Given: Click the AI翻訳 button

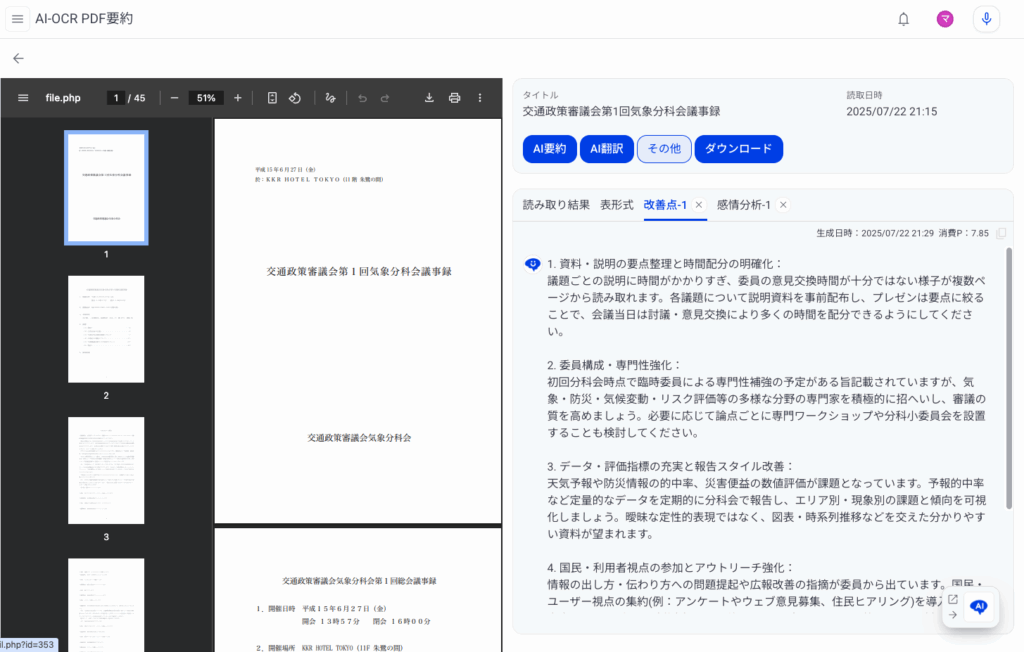Looking at the screenshot, I should [607, 149].
